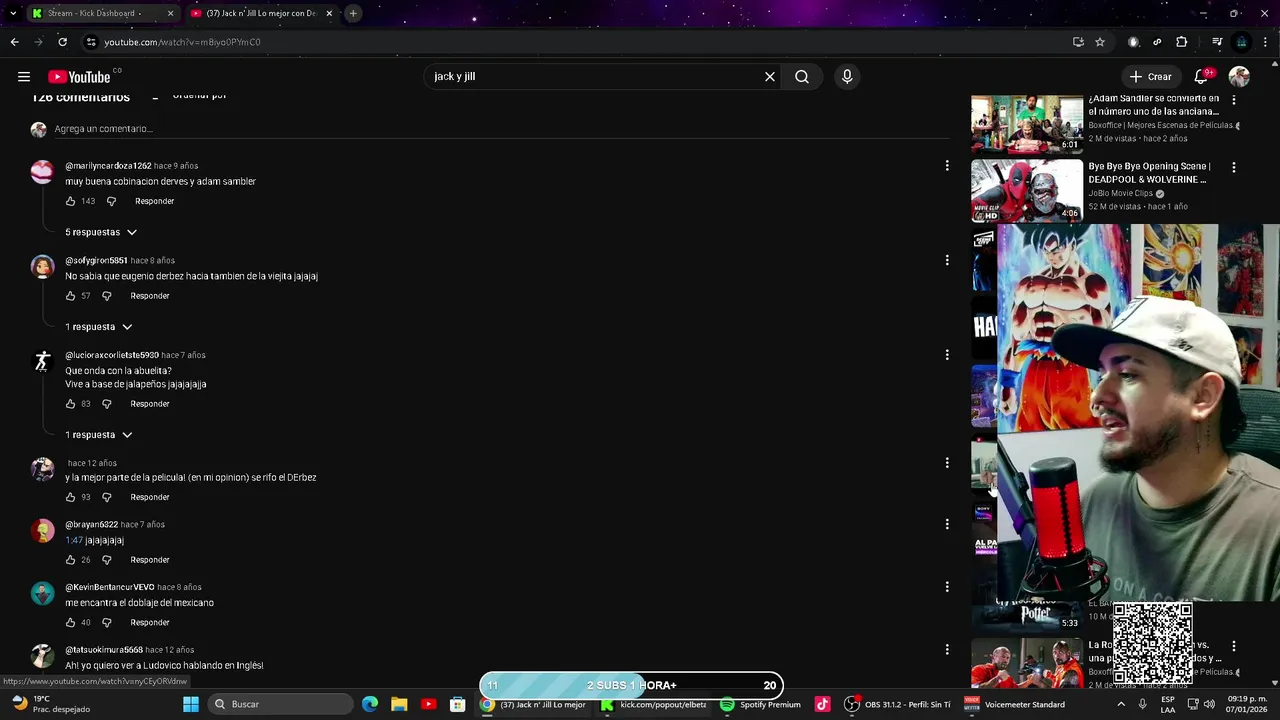
Task: Open Spotify Premium from taskbar
Action: (x=761, y=704)
